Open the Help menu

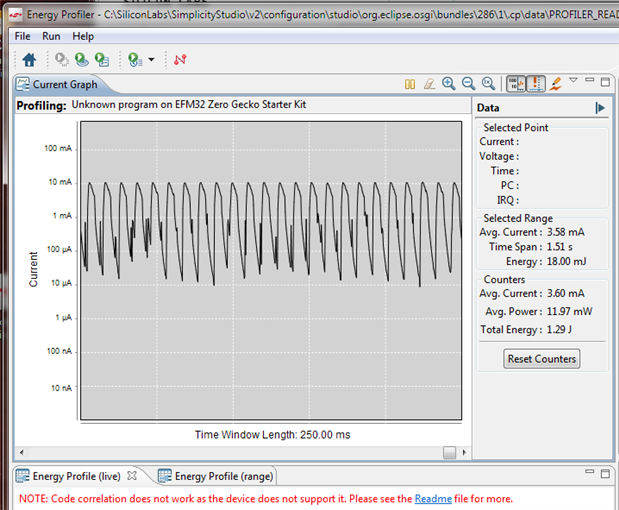[83, 36]
